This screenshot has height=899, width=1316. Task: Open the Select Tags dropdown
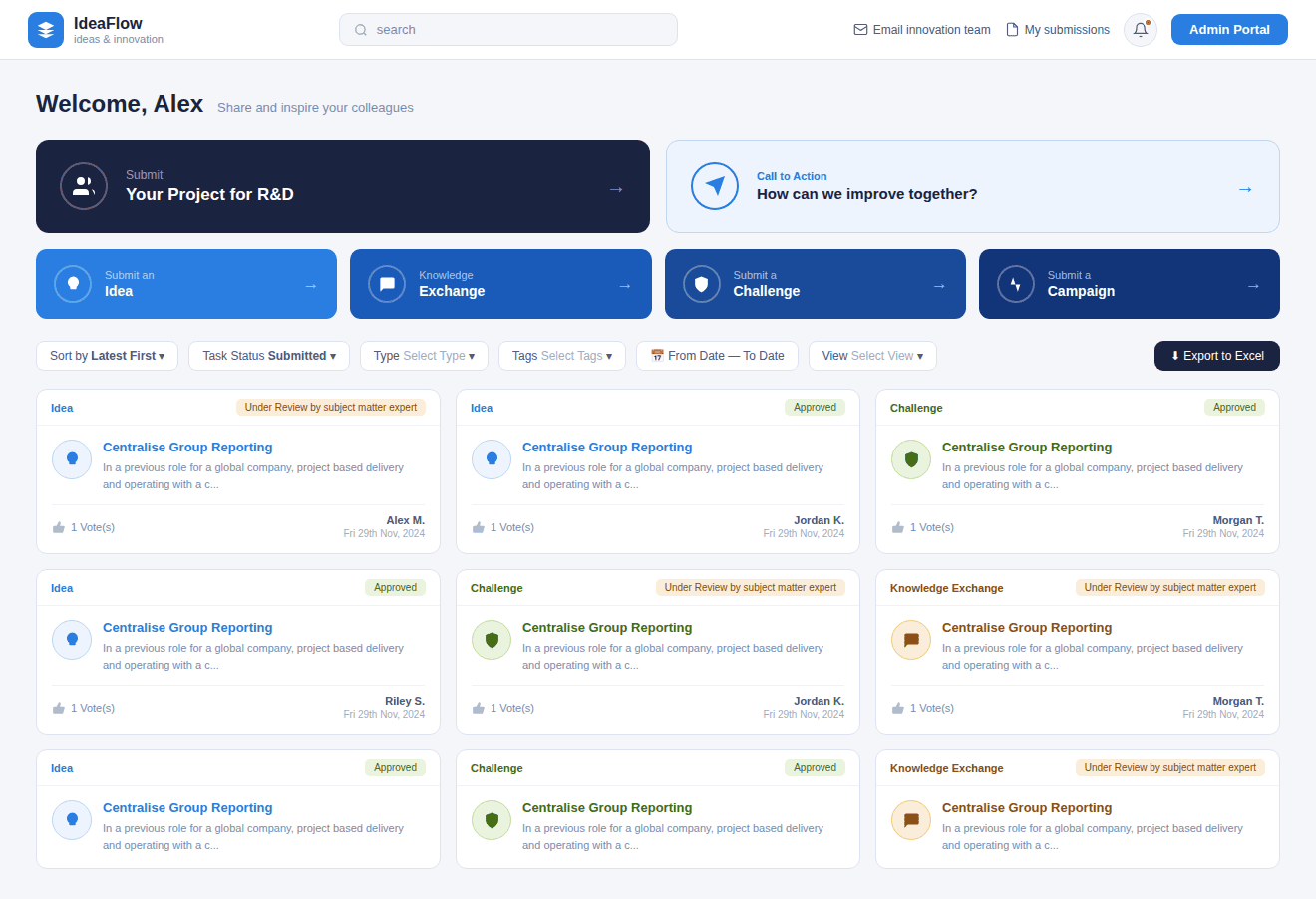click(x=561, y=355)
